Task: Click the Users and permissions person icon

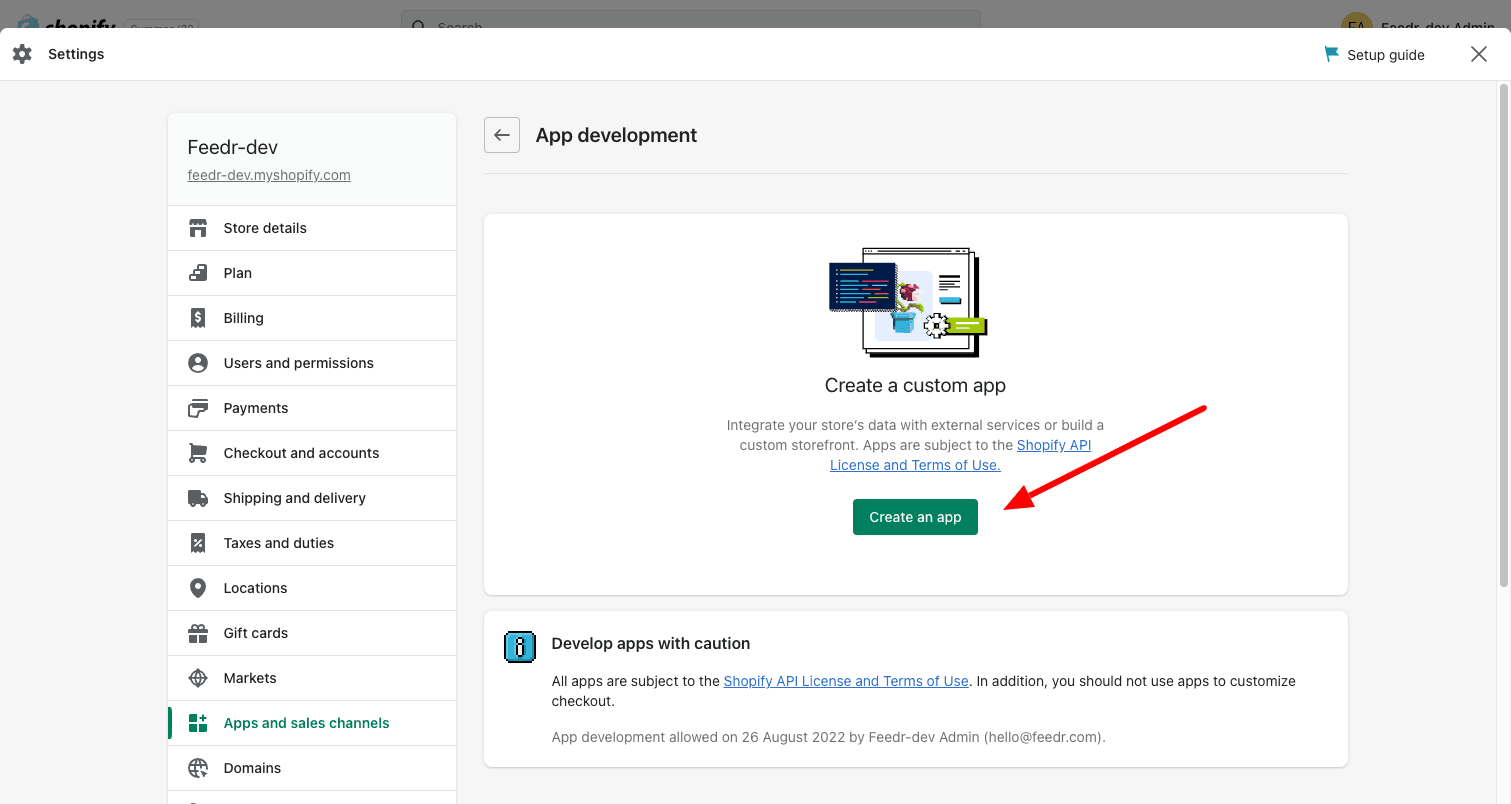Action: pyautogui.click(x=198, y=363)
